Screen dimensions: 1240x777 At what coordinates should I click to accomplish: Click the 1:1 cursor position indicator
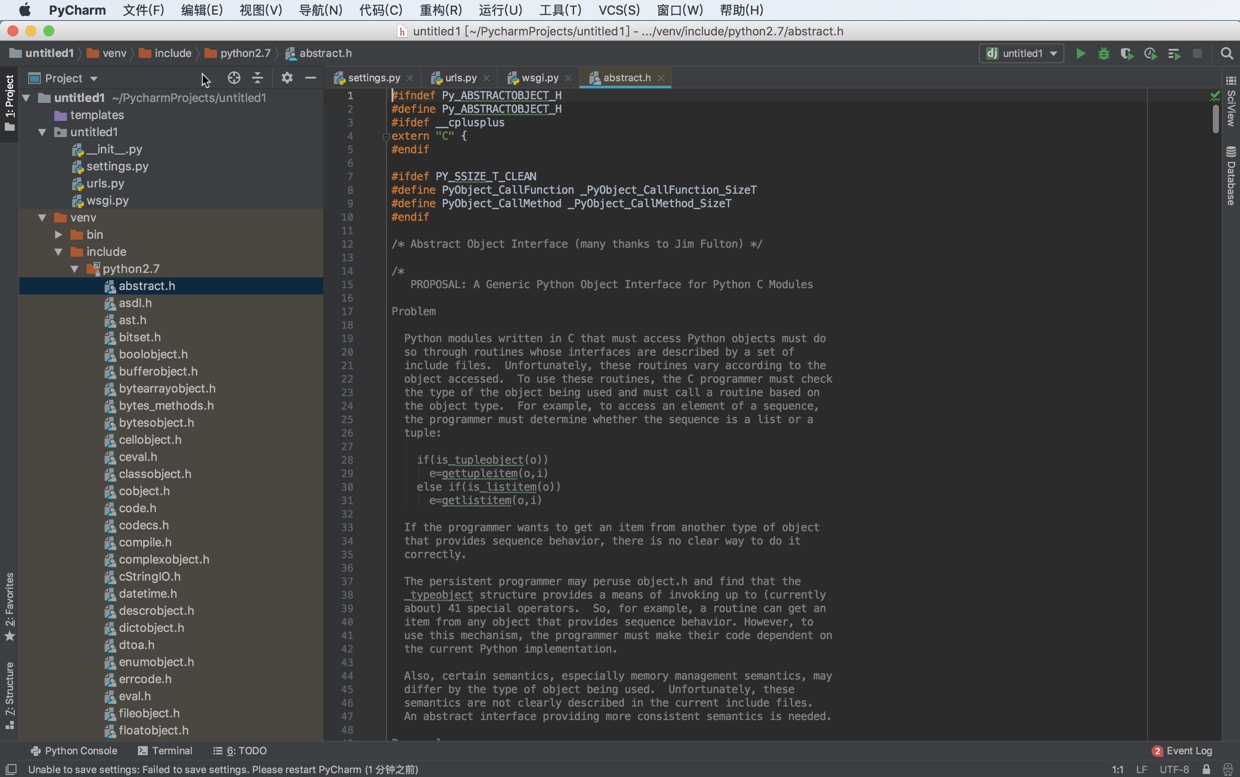click(x=1117, y=769)
